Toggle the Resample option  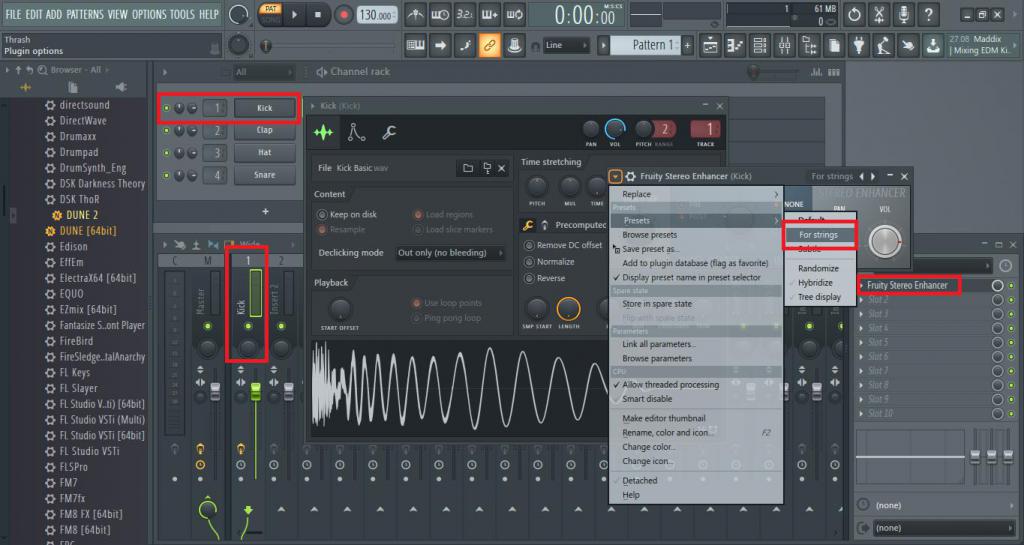(x=322, y=230)
